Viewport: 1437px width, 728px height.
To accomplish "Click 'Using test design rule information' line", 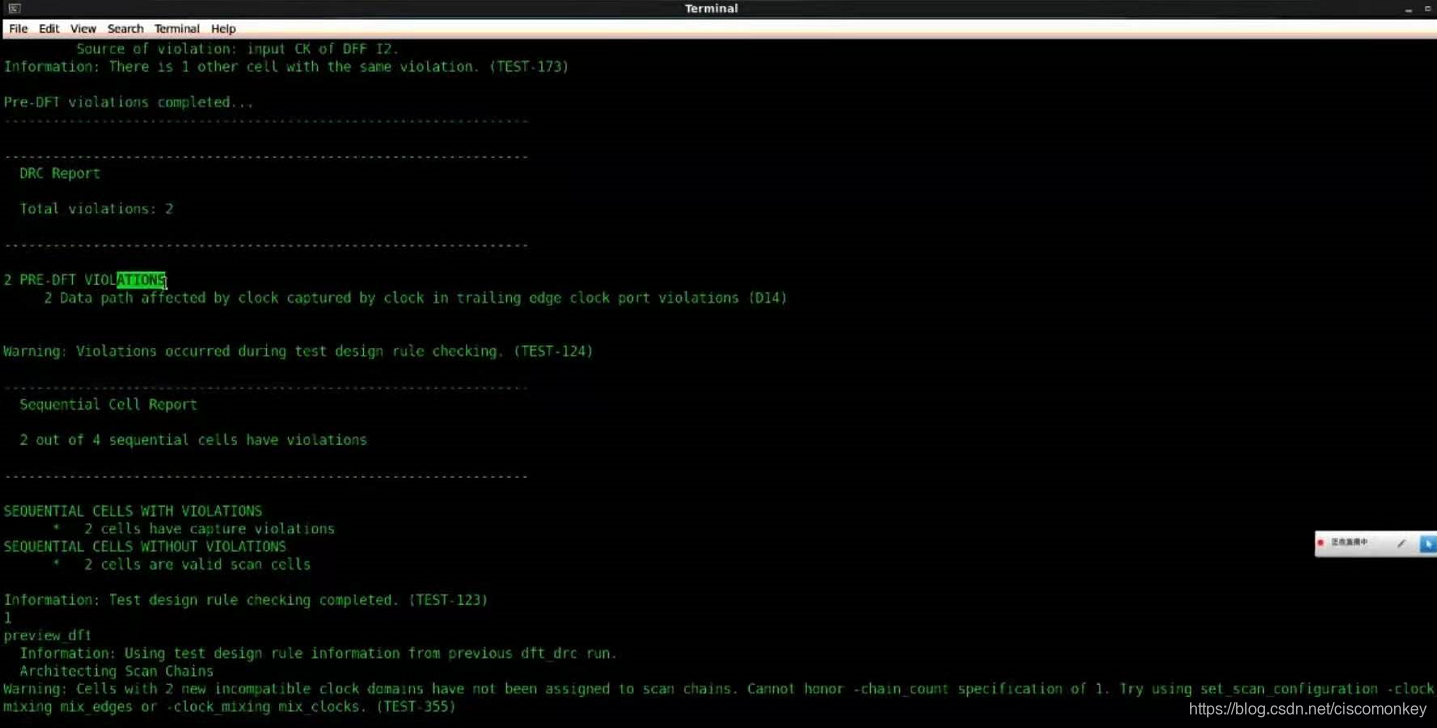I will point(318,653).
